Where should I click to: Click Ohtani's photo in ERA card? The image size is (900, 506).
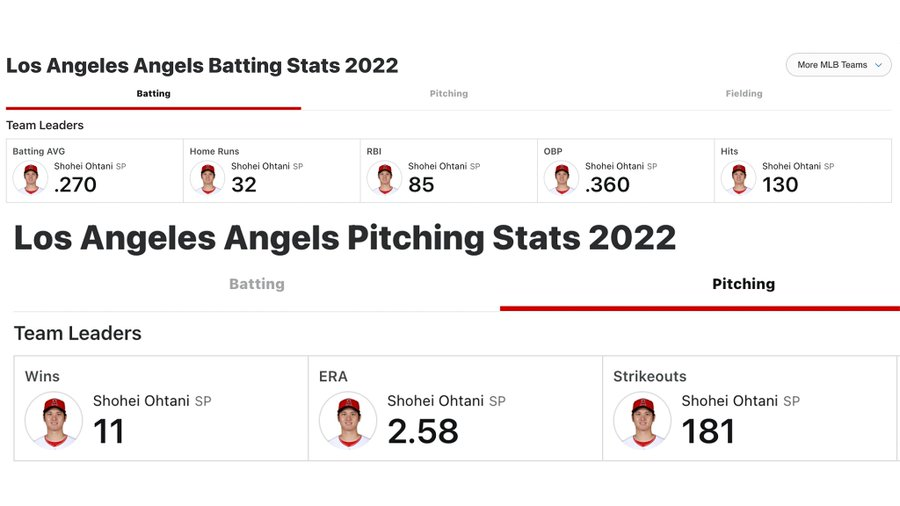[x=348, y=421]
